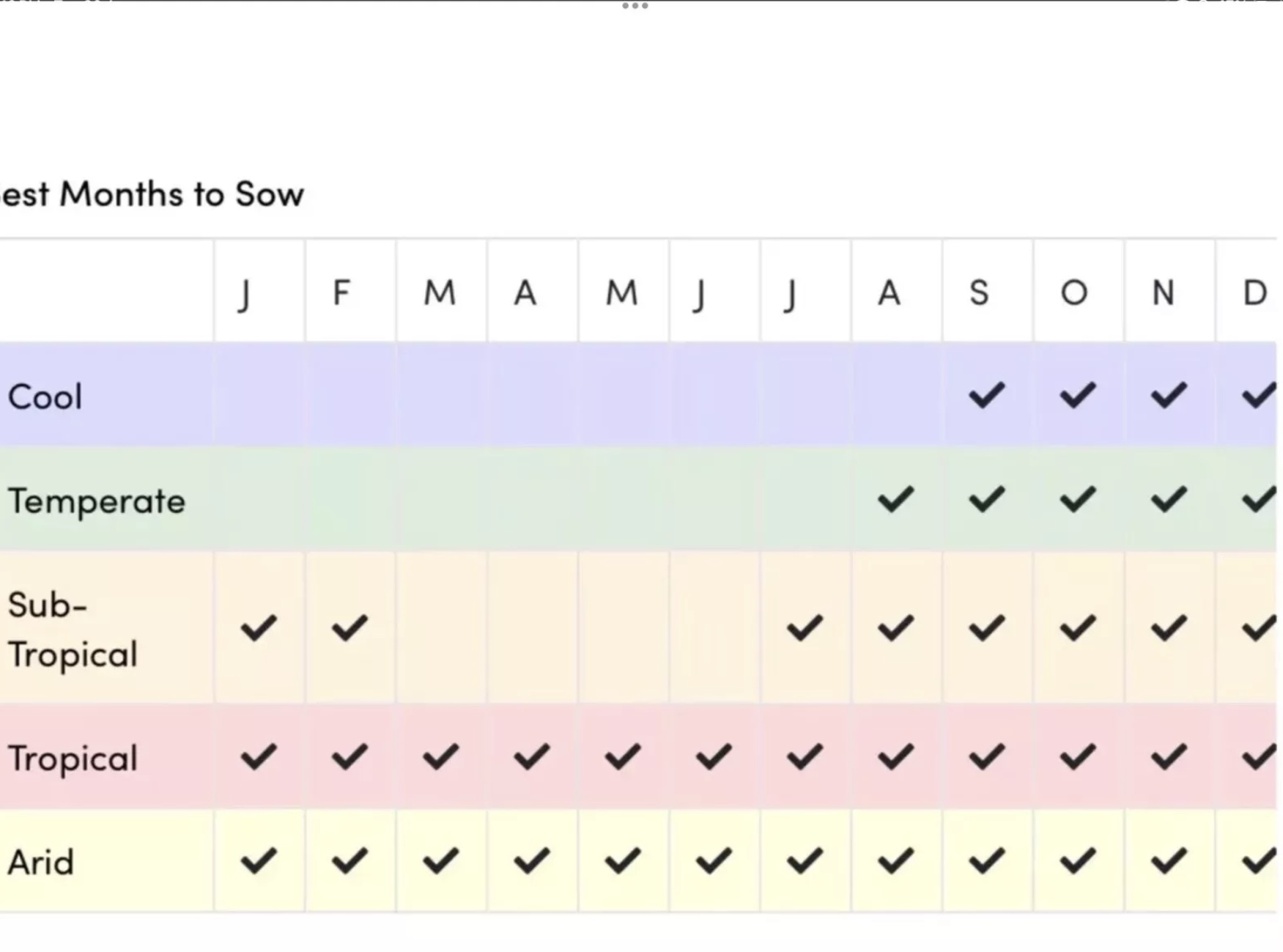Select the Tropical climate row label

pyautogui.click(x=73, y=759)
